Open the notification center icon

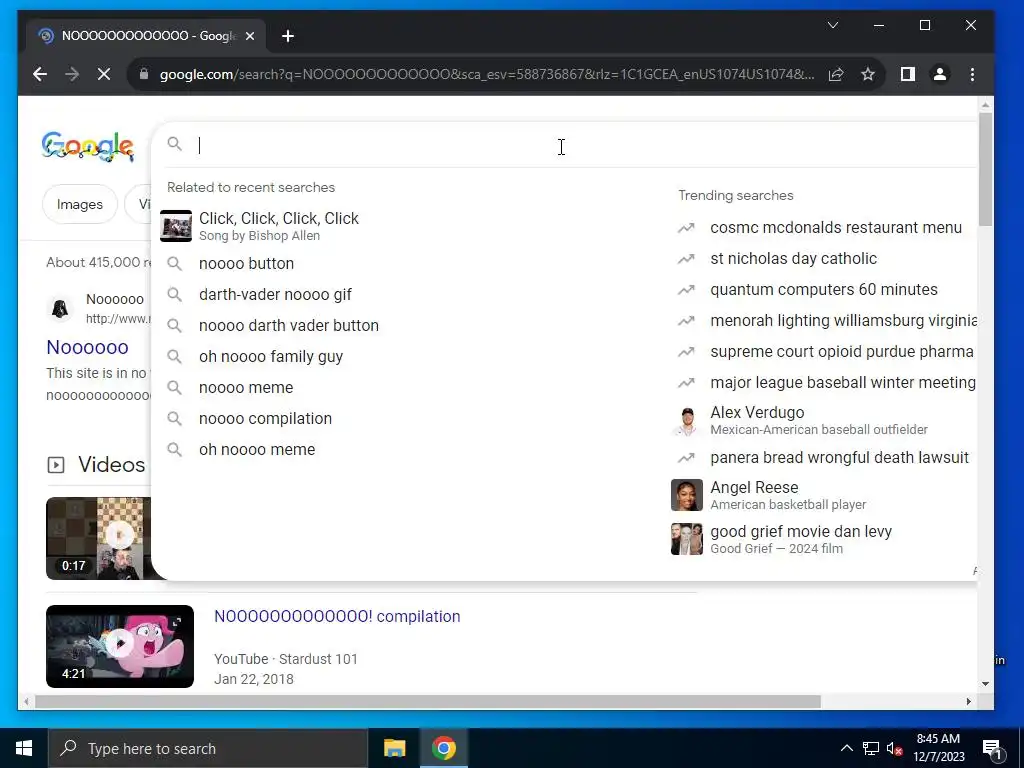click(x=992, y=749)
